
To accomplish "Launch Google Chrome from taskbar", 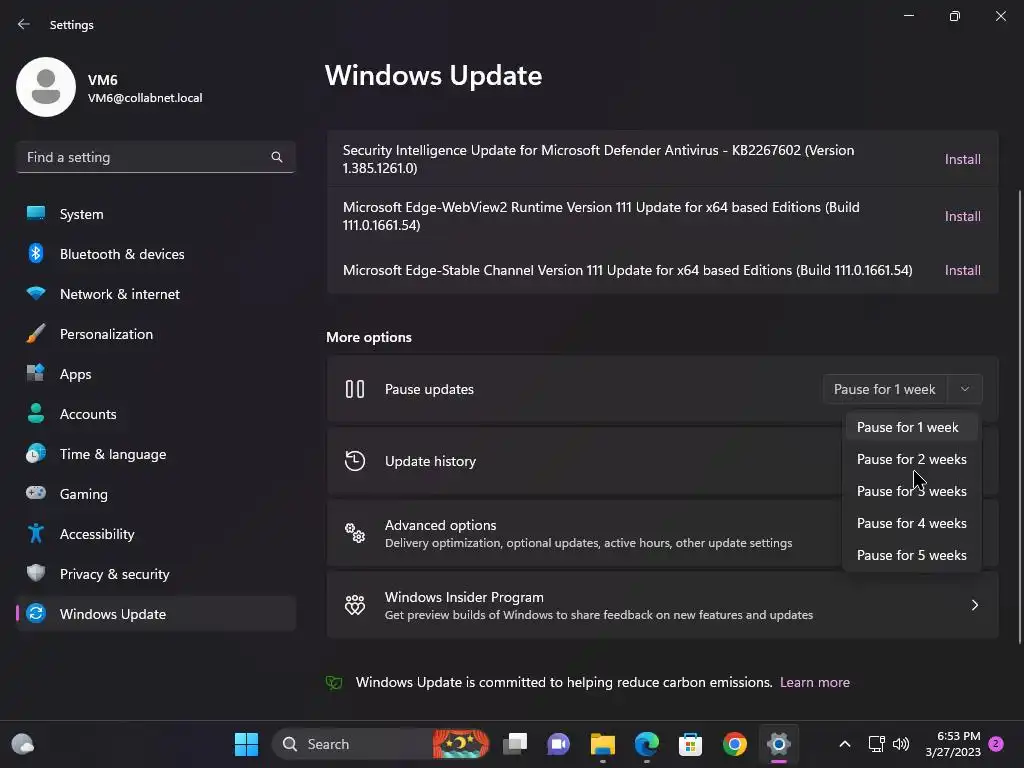I will pos(735,744).
